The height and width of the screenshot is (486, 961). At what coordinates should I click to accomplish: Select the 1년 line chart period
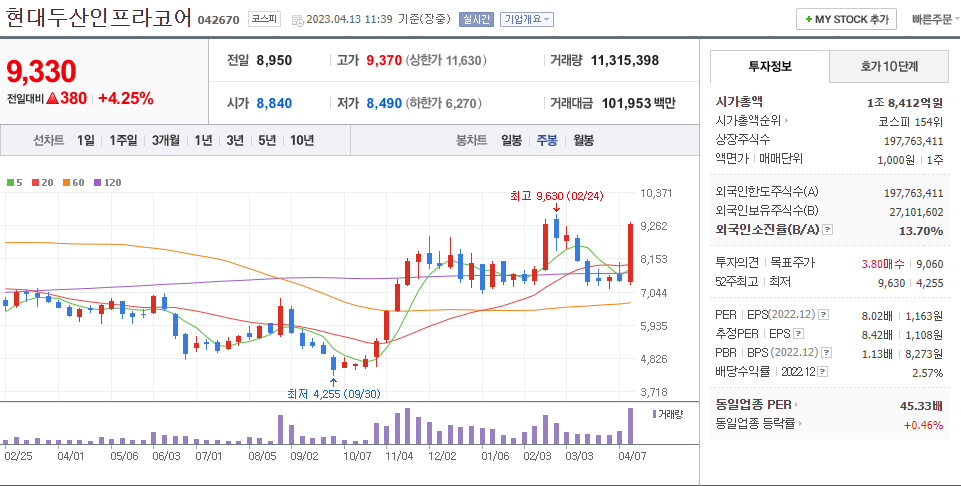(x=203, y=140)
